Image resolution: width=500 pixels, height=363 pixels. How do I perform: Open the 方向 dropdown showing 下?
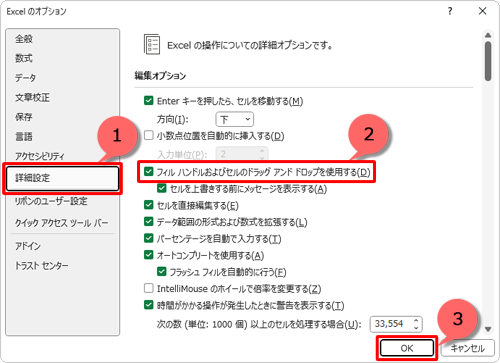(x=235, y=119)
